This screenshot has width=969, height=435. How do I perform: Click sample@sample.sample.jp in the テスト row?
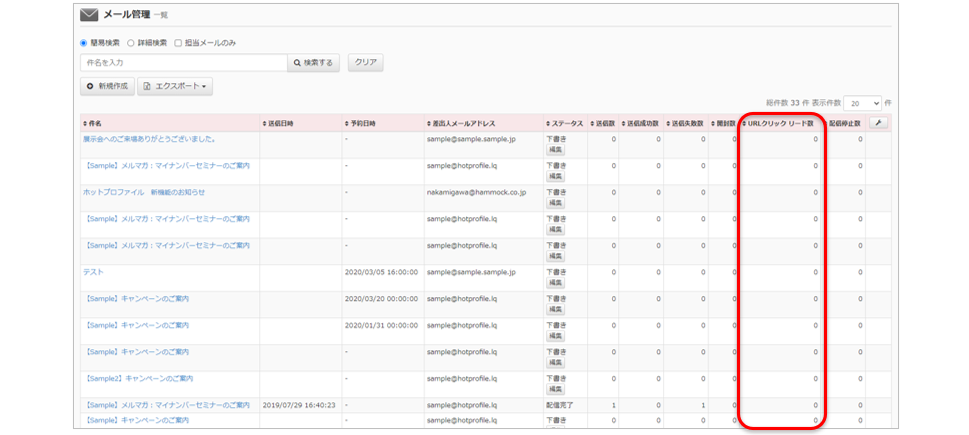coord(471,272)
